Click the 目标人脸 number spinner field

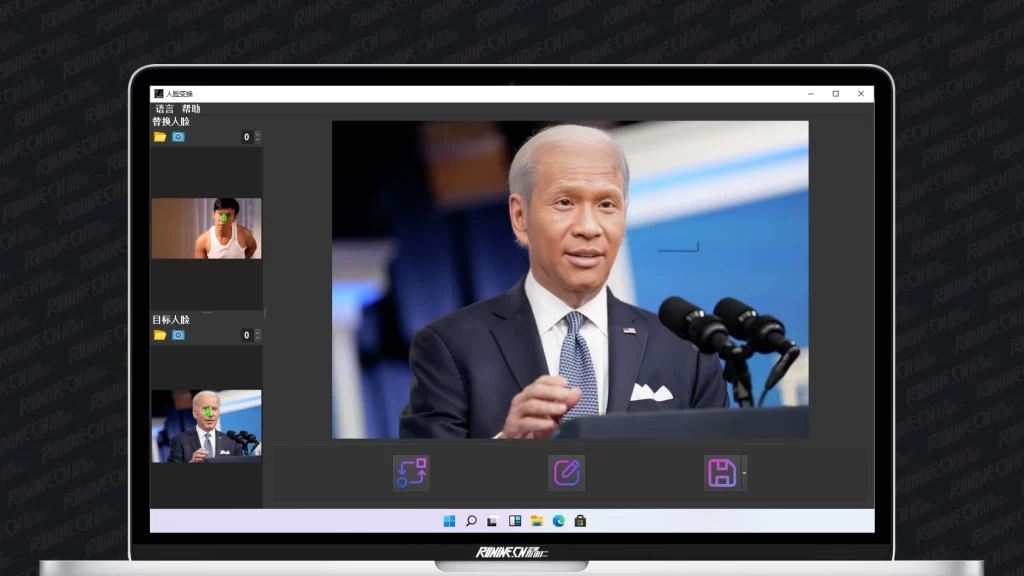(x=246, y=335)
